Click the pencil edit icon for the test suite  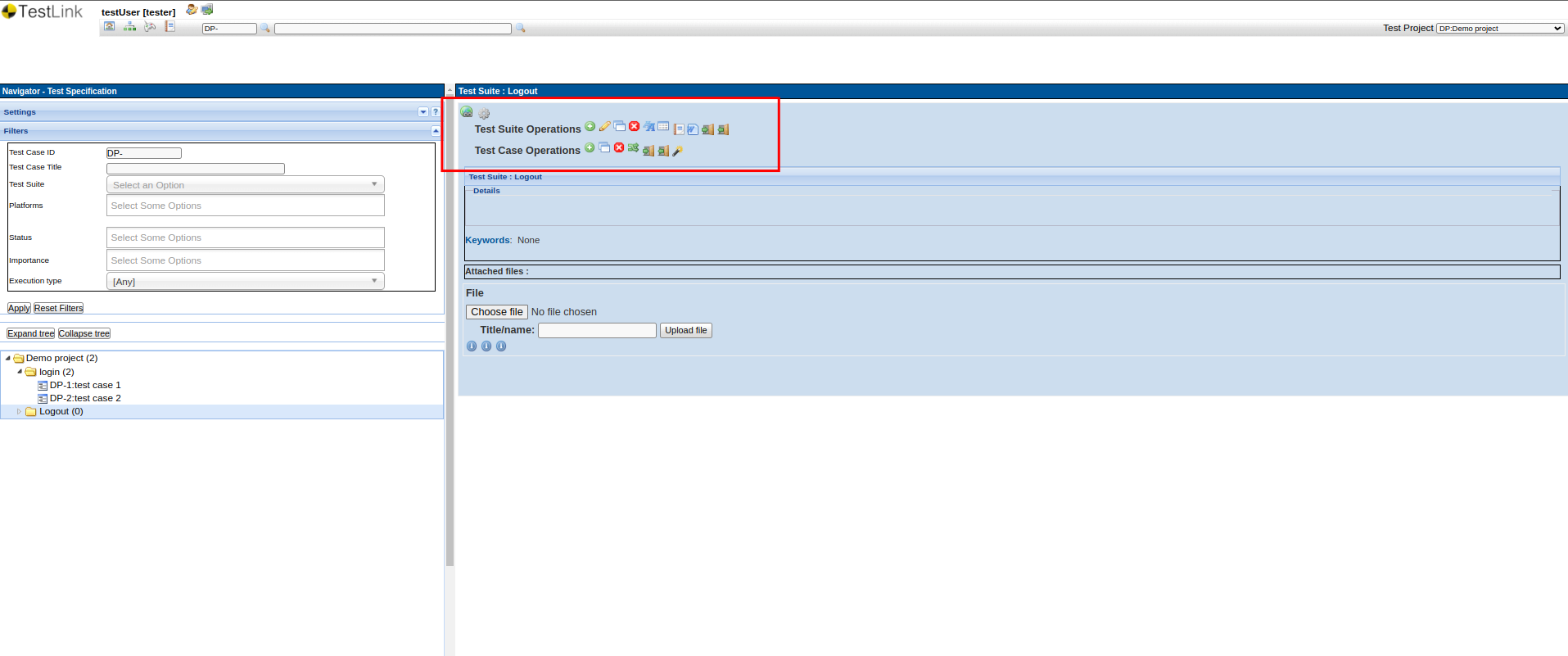click(x=604, y=126)
